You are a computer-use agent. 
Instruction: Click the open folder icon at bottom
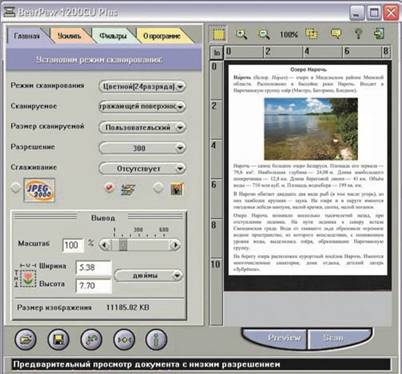26,339
